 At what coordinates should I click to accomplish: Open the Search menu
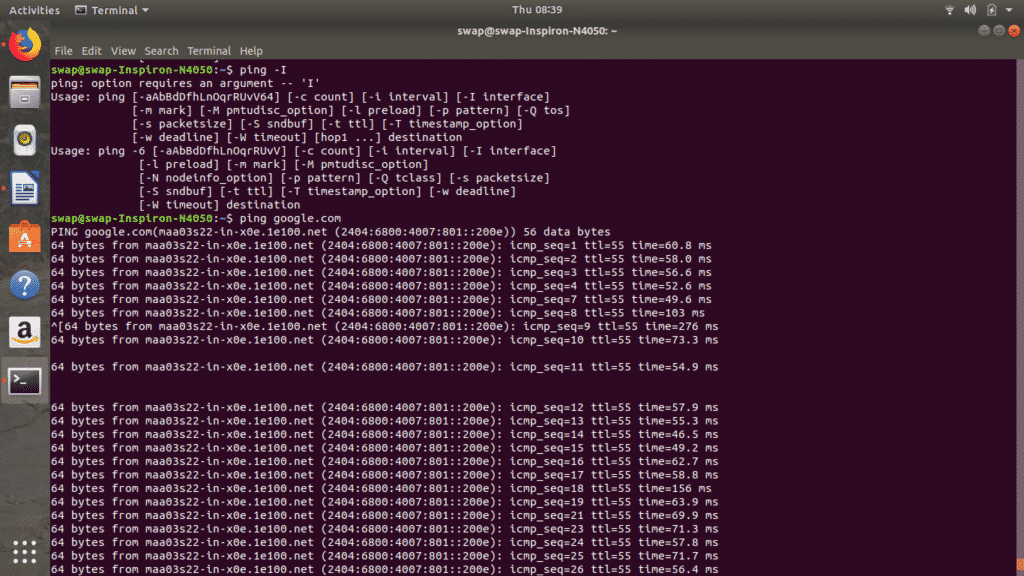click(161, 51)
